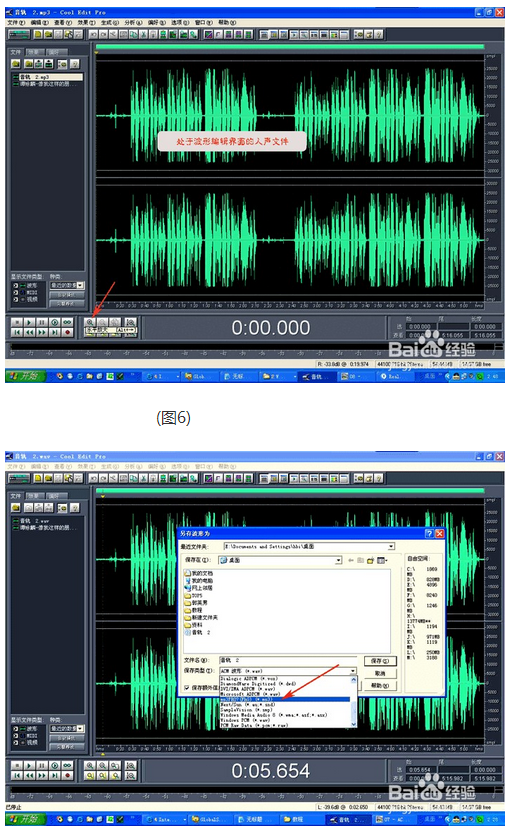Viewport: 506px width, 827px height.
Task: Click Open file toolbar icon in 2.mp3 window
Action: tap(47, 35)
